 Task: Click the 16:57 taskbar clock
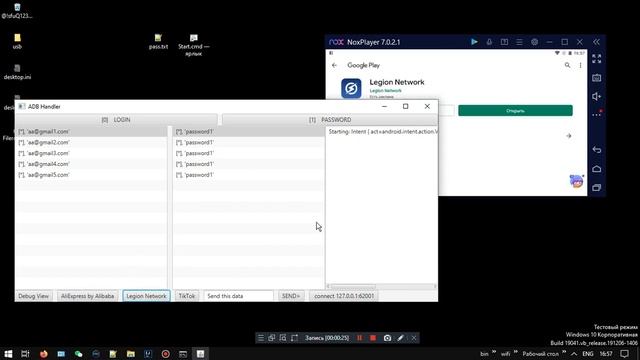tap(606, 353)
